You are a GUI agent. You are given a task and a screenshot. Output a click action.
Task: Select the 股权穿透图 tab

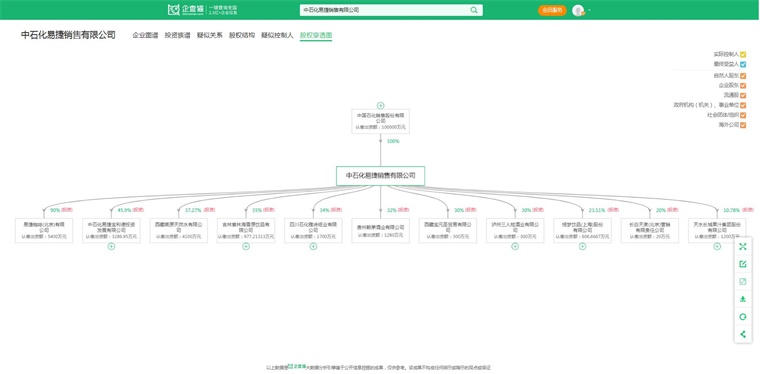(316, 35)
